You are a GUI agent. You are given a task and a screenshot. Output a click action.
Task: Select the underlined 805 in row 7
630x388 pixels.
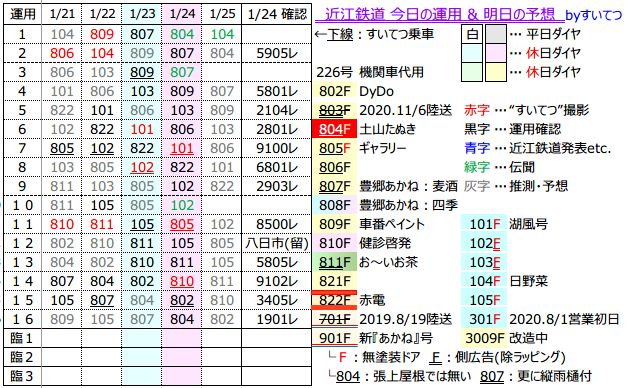click(62, 148)
